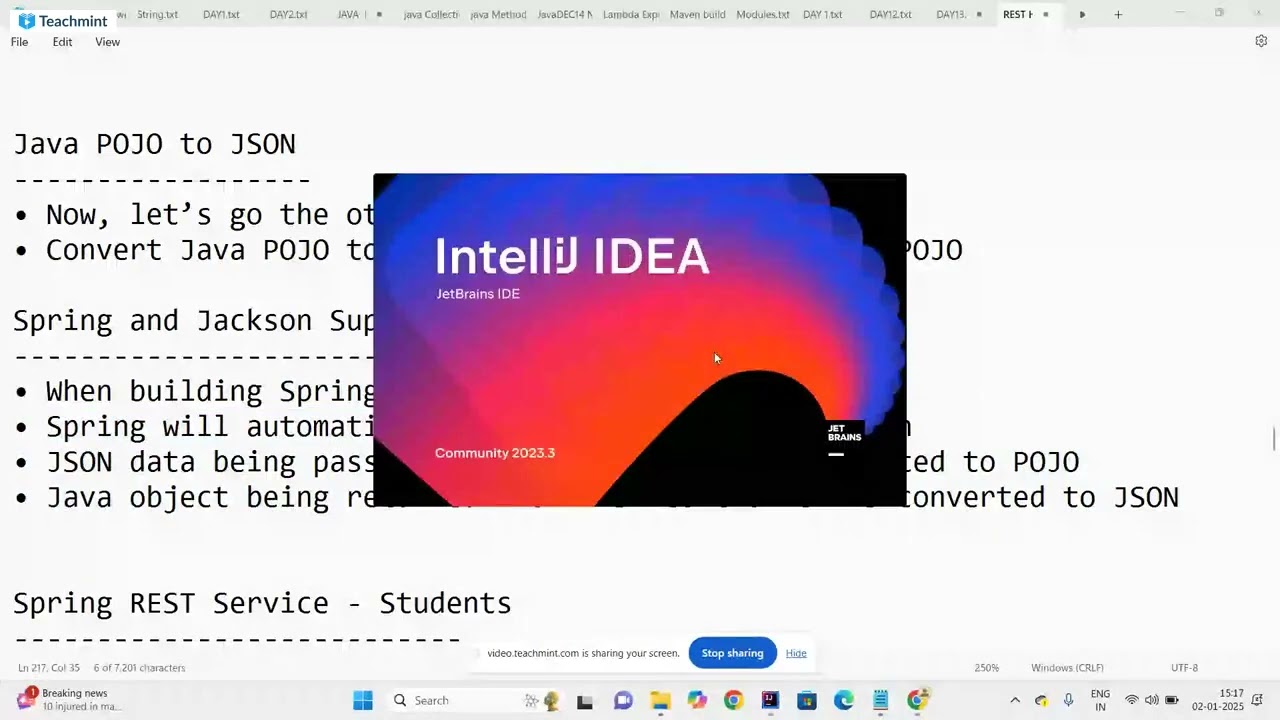Image resolution: width=1280 pixels, height=720 pixels.
Task: Switch to the DAY 1.txt tab
Action: click(822, 14)
